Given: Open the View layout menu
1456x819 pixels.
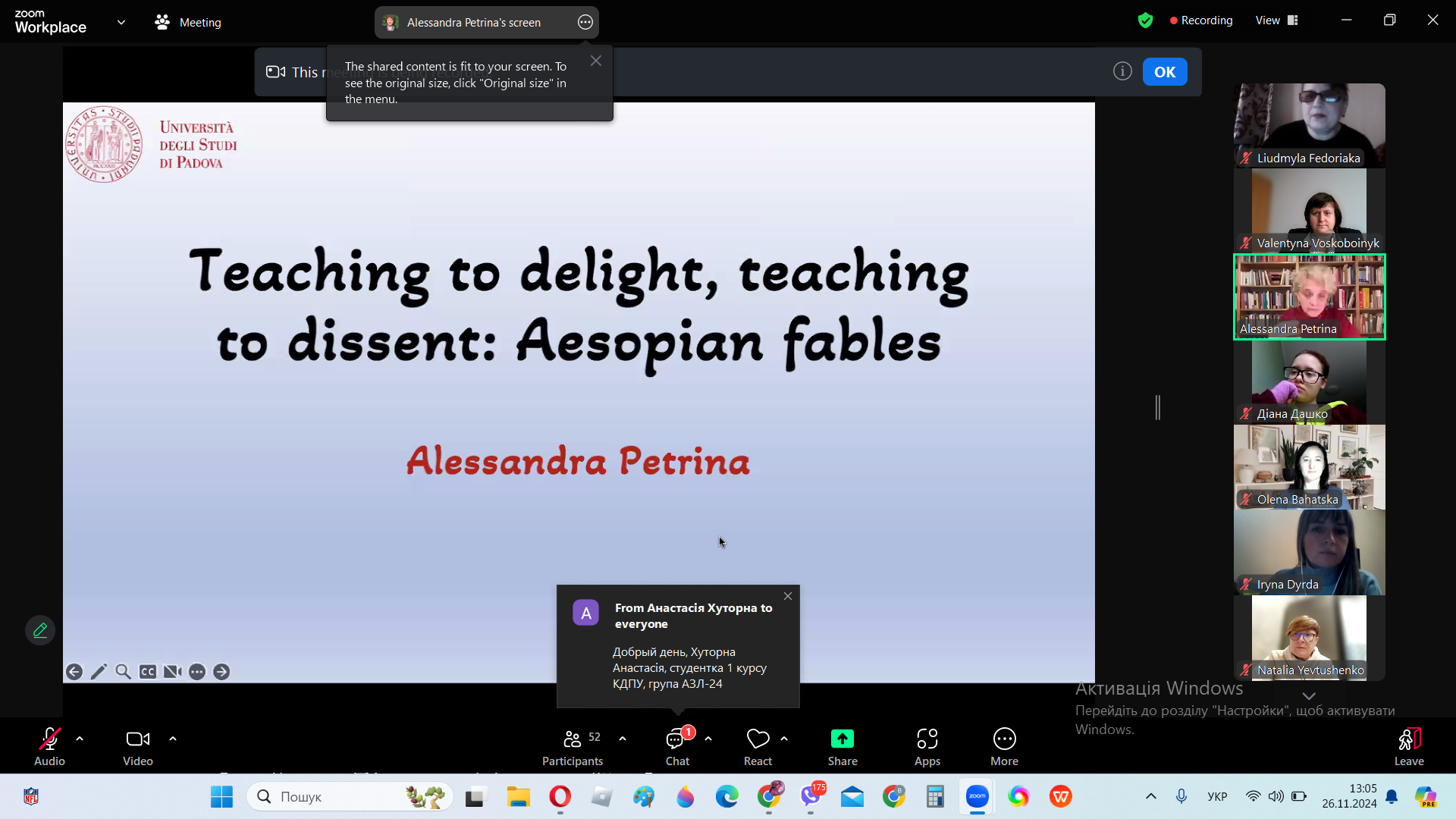Looking at the screenshot, I should 1277,20.
